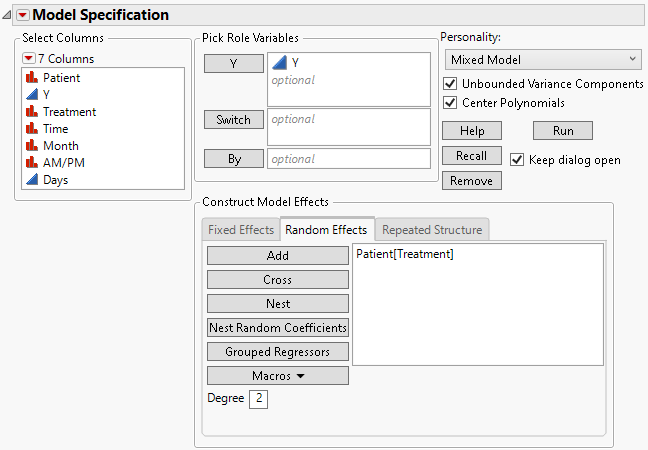The image size is (648, 450).
Task: Disable Center Polynomials checkbox
Action: [450, 102]
